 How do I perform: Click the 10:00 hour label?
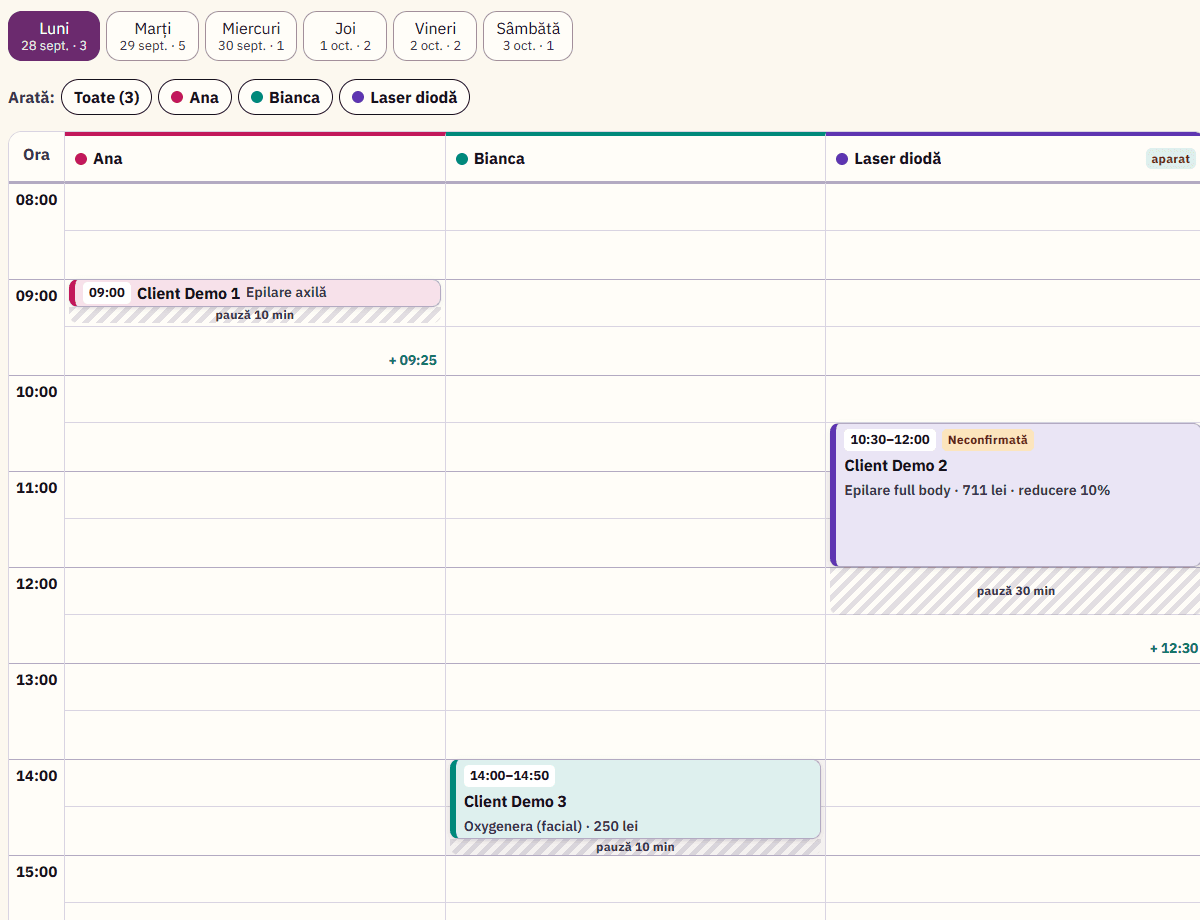(x=37, y=391)
